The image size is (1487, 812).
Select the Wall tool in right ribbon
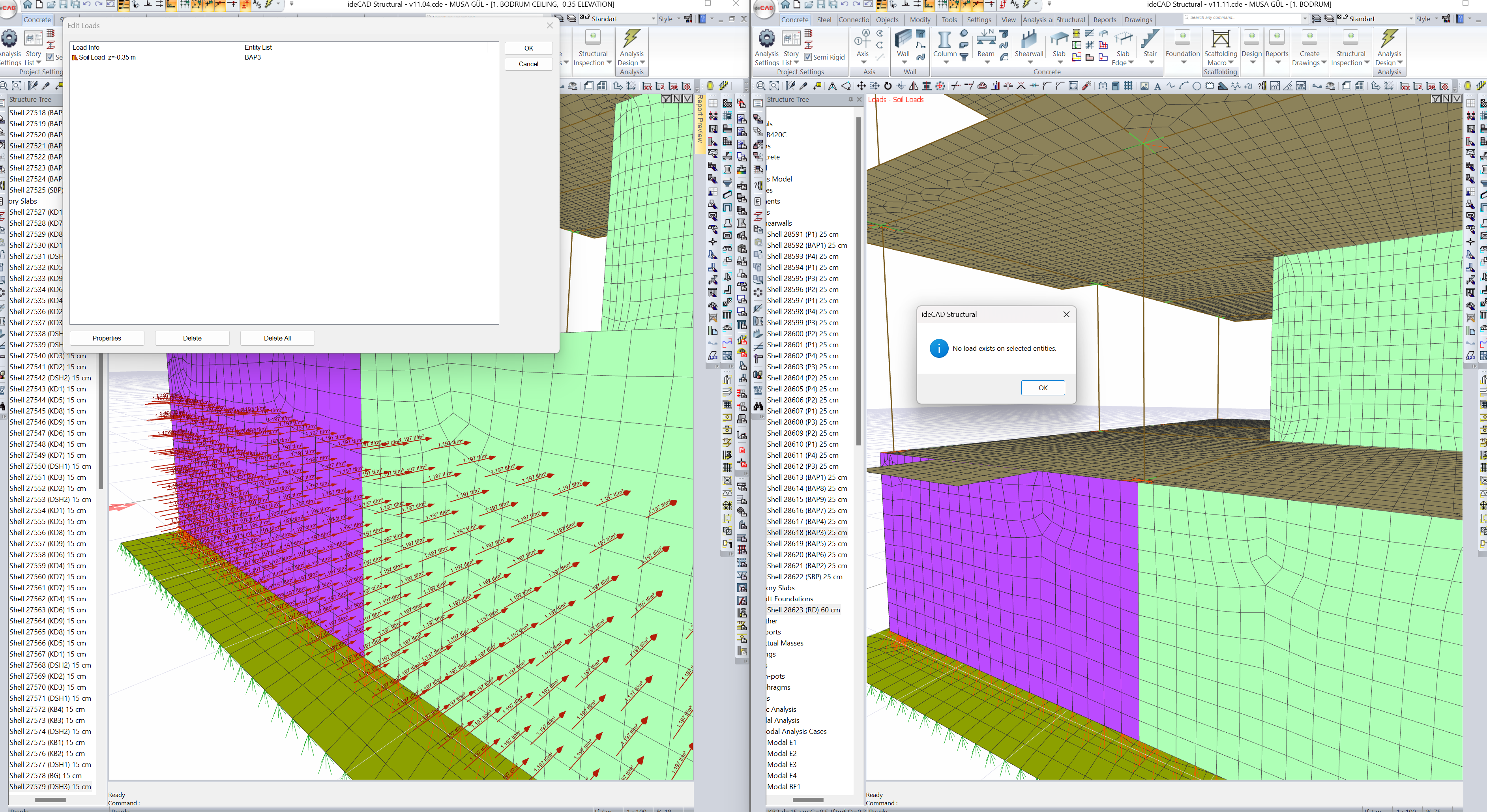point(903,39)
